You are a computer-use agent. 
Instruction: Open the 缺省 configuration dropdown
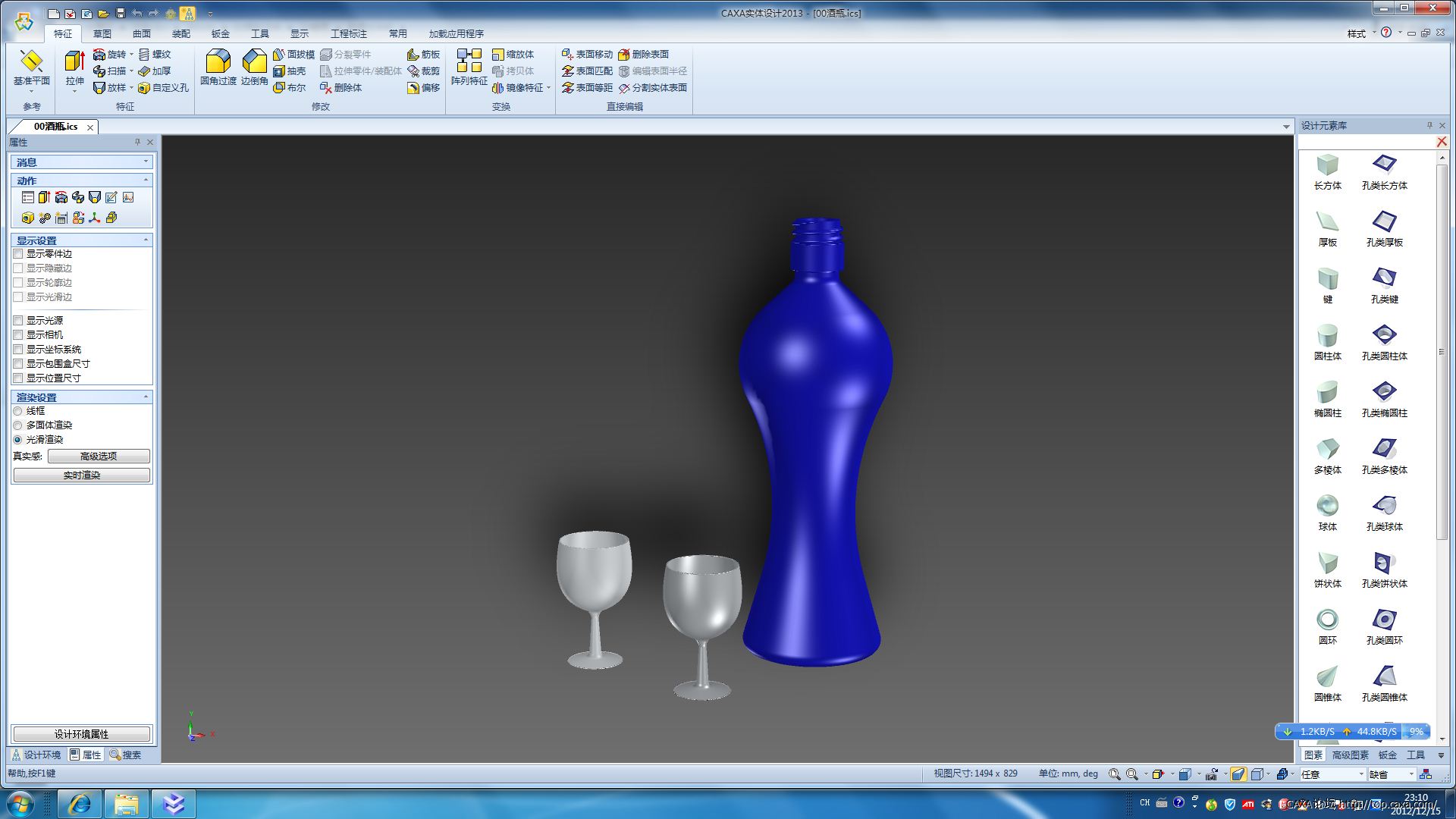click(1411, 774)
